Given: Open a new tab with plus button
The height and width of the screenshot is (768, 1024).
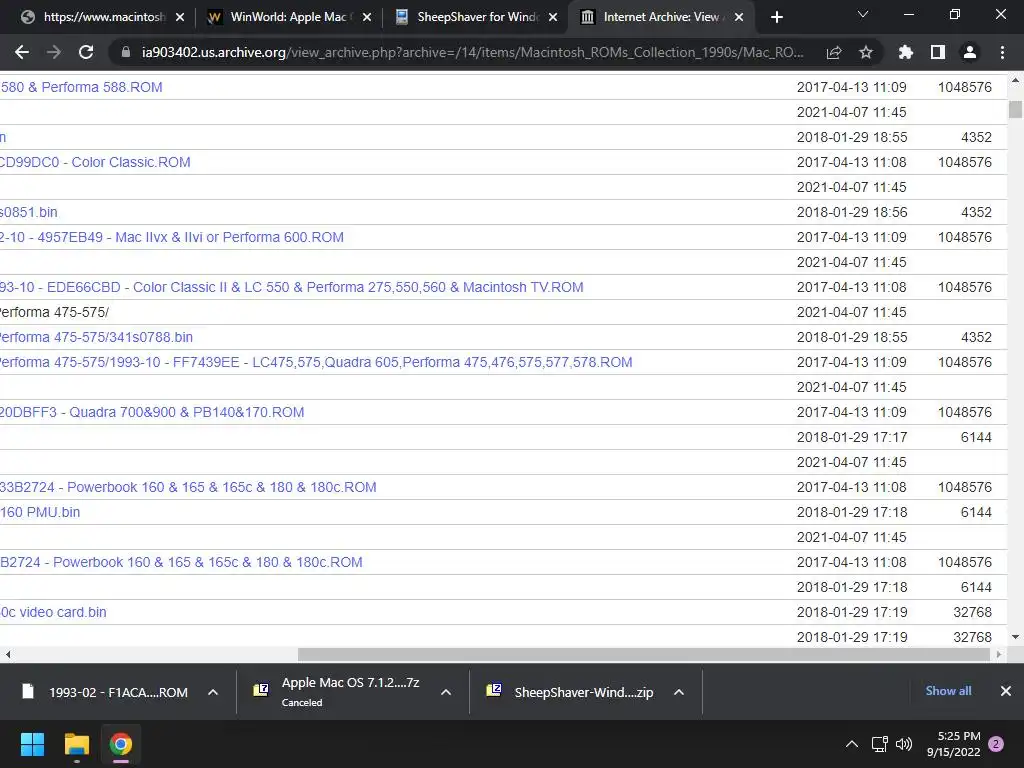Looking at the screenshot, I should [776, 17].
